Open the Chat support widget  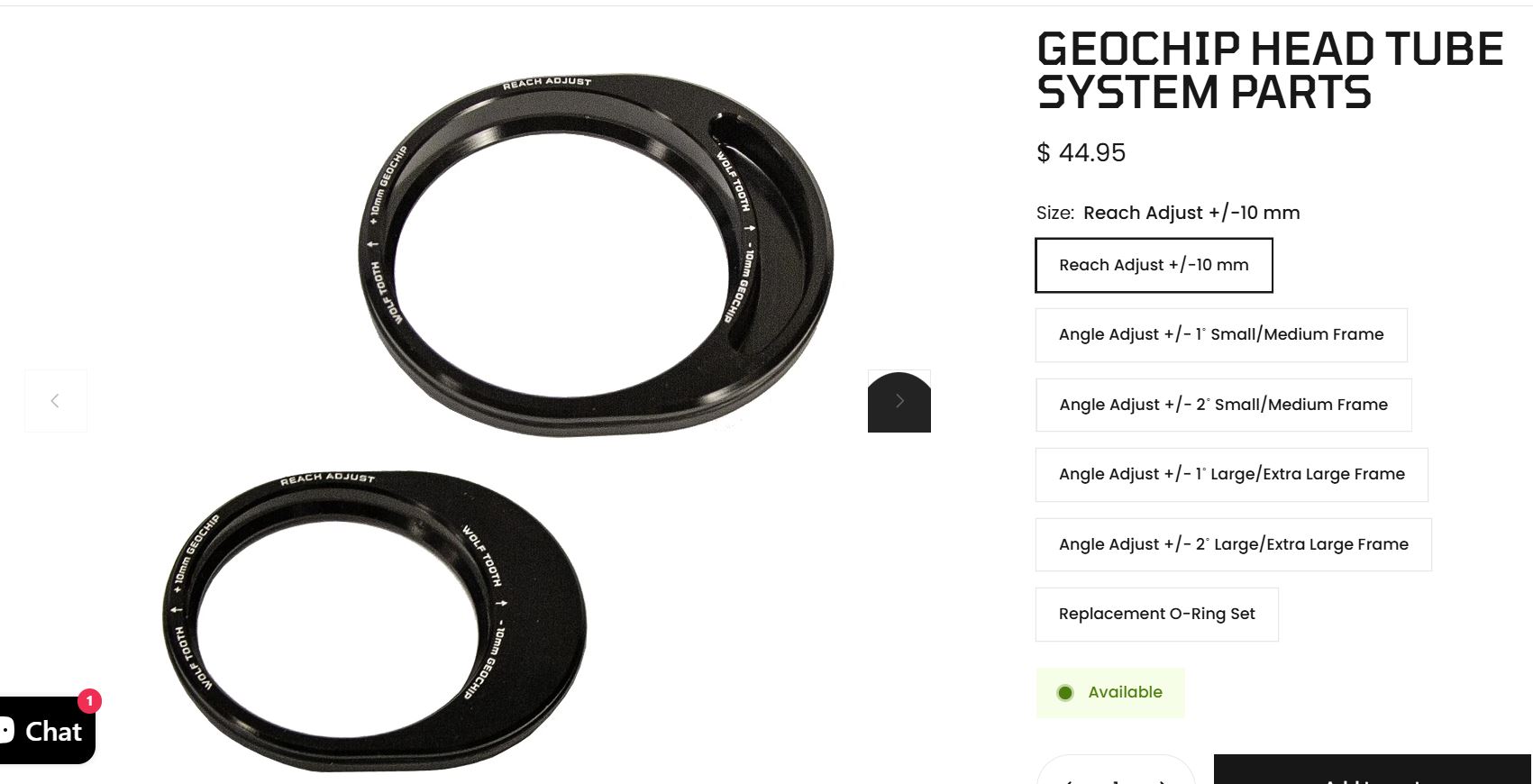point(45,731)
